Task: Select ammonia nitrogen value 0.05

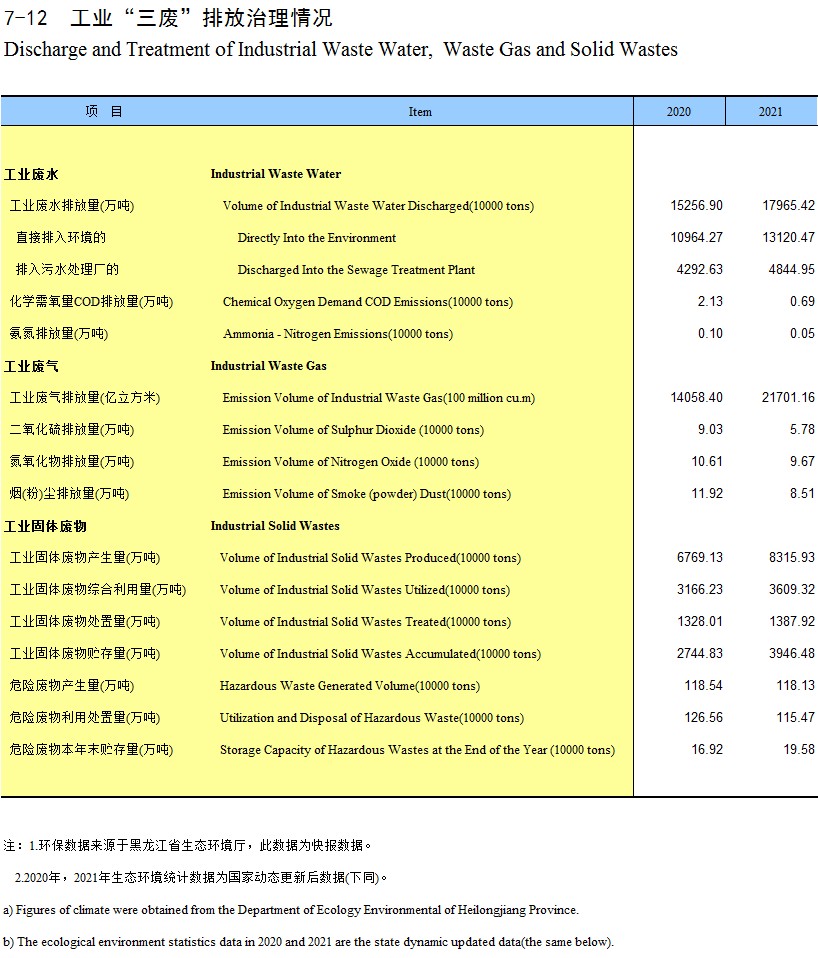Action: tap(802, 334)
